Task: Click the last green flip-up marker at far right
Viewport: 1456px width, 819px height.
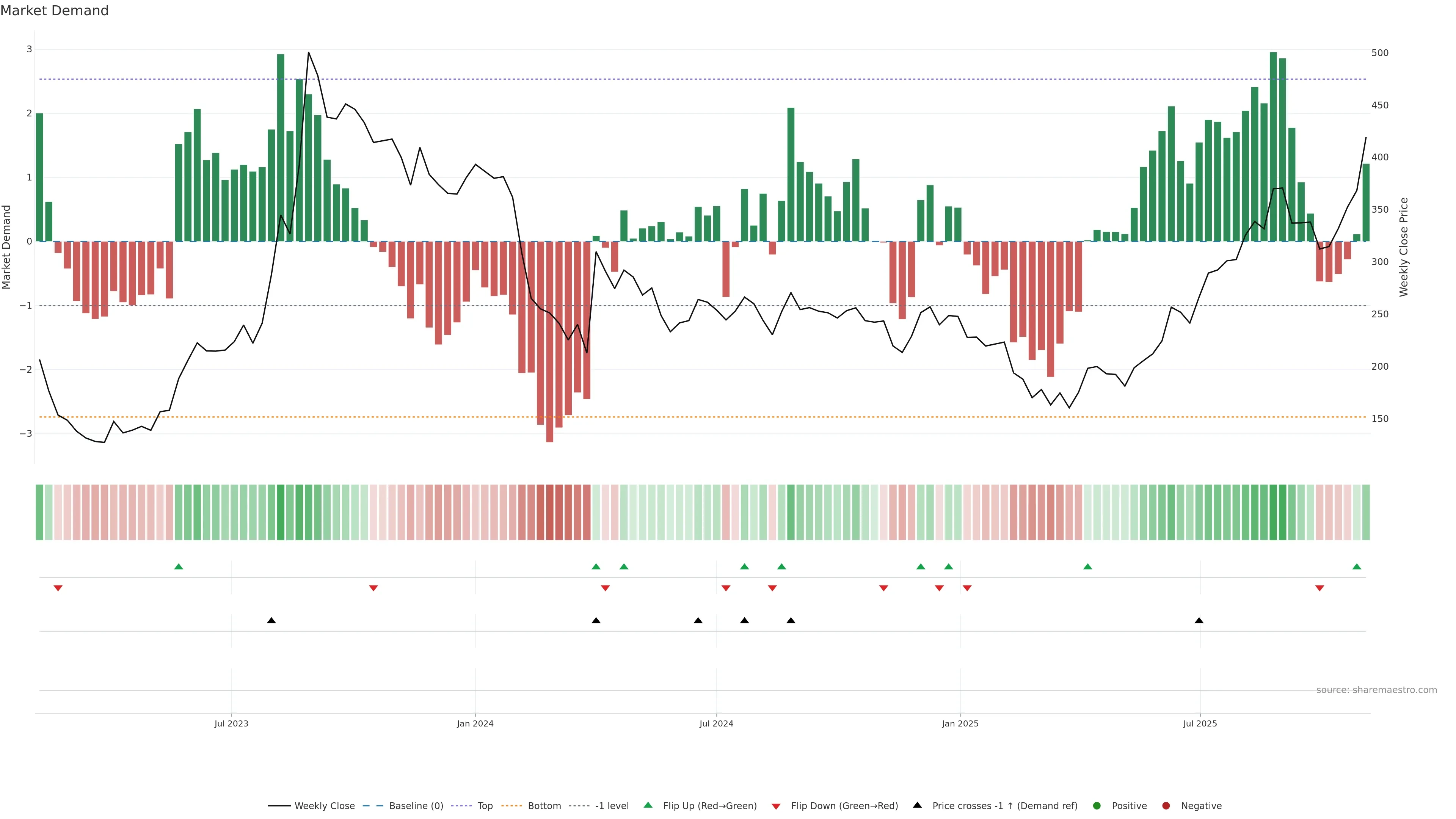Action: click(1357, 566)
